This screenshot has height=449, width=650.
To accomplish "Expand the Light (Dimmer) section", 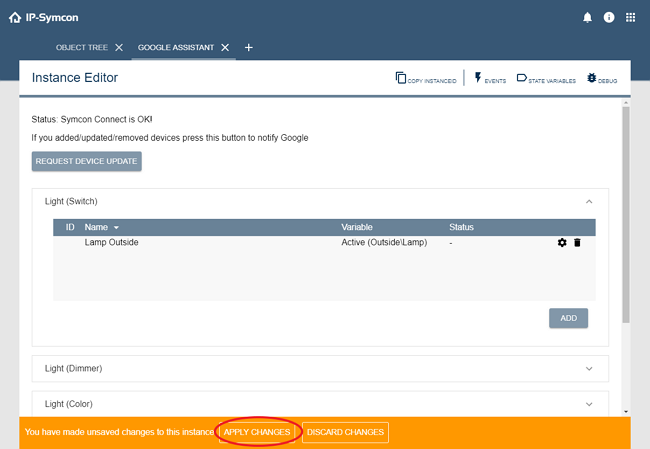I will (x=588, y=368).
